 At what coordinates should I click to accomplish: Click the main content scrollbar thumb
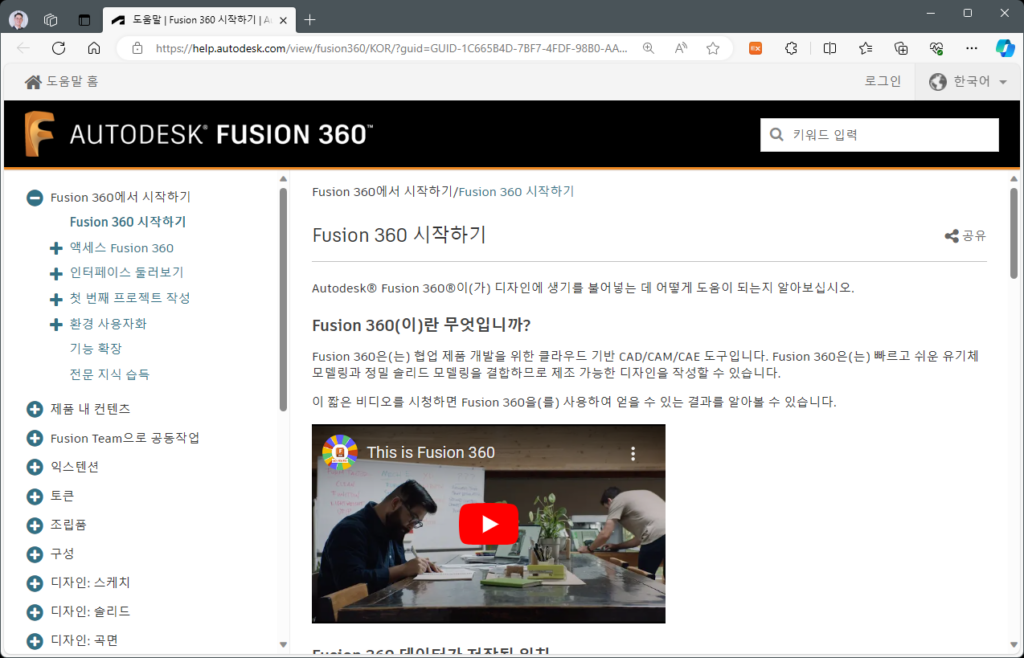point(1014,233)
